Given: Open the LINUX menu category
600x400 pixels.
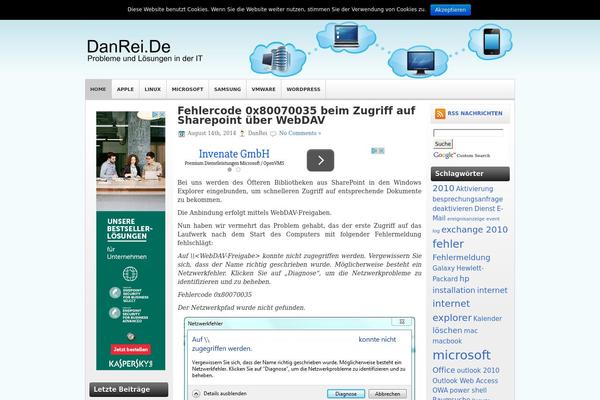Looking at the screenshot, I should point(153,89).
